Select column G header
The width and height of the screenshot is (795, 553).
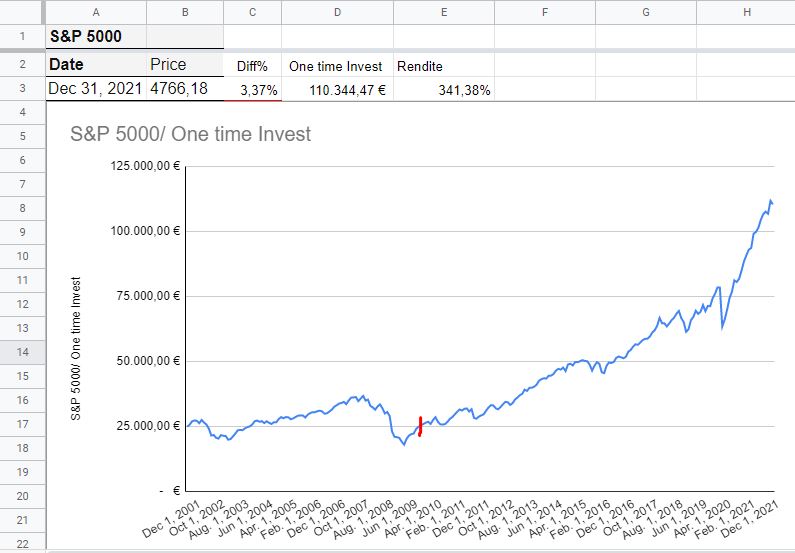[646, 12]
